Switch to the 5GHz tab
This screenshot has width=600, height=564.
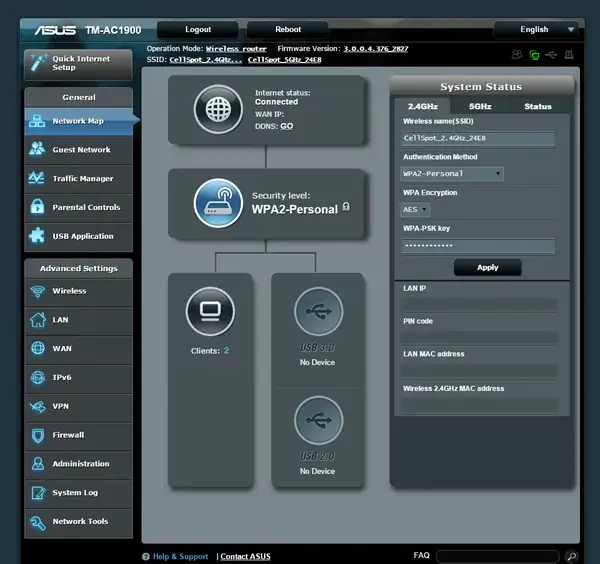pyautogui.click(x=480, y=106)
